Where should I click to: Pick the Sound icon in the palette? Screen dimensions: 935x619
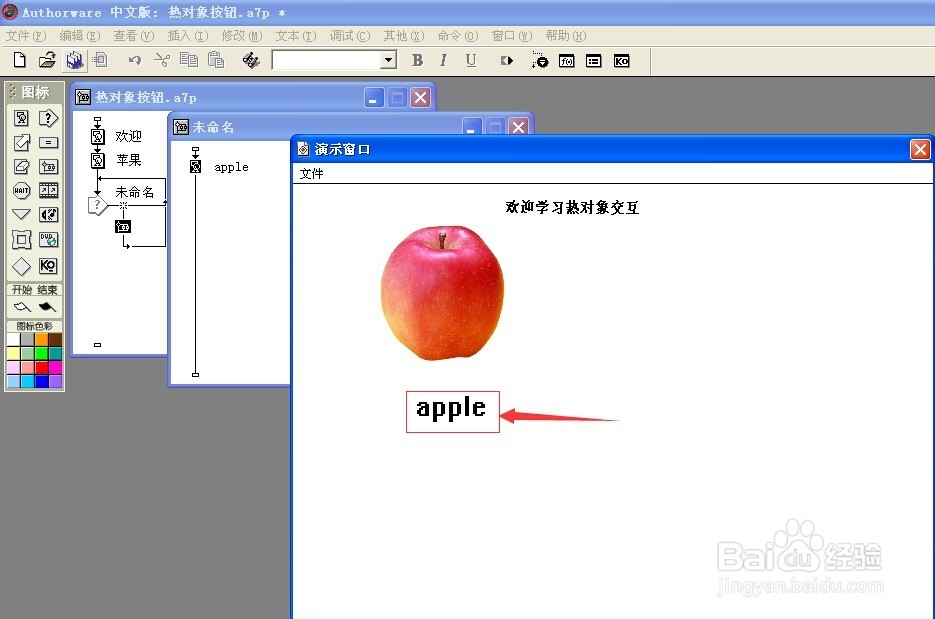(48, 215)
